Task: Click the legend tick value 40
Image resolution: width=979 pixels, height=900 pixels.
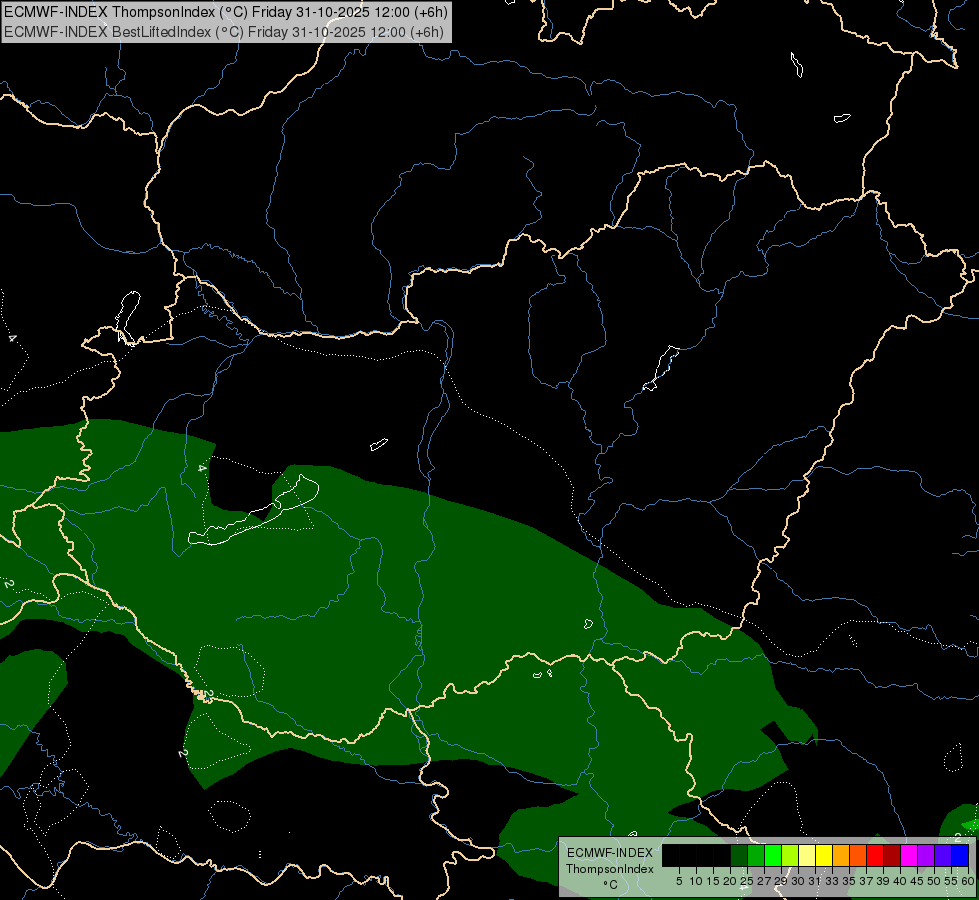Action: 900,881
